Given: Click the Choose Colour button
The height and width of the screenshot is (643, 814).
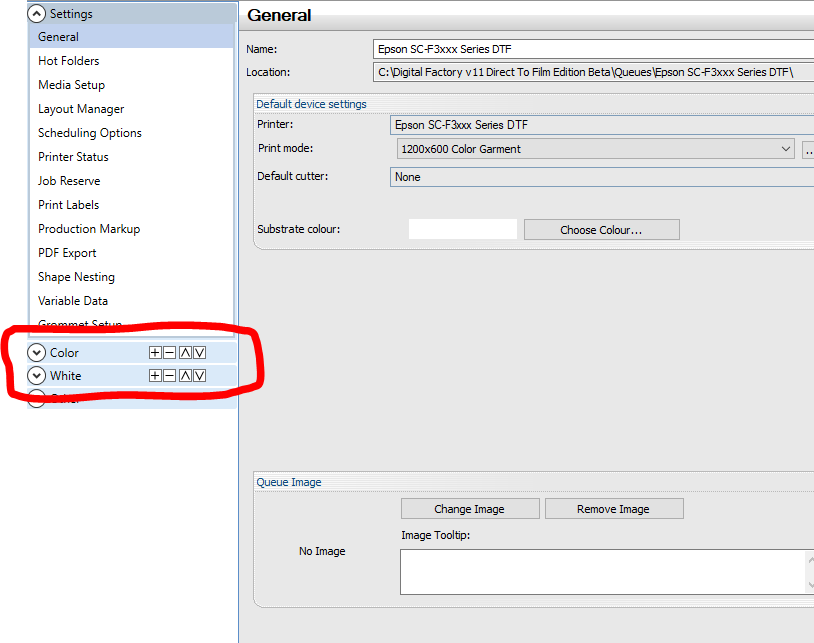Looking at the screenshot, I should pyautogui.click(x=601, y=230).
